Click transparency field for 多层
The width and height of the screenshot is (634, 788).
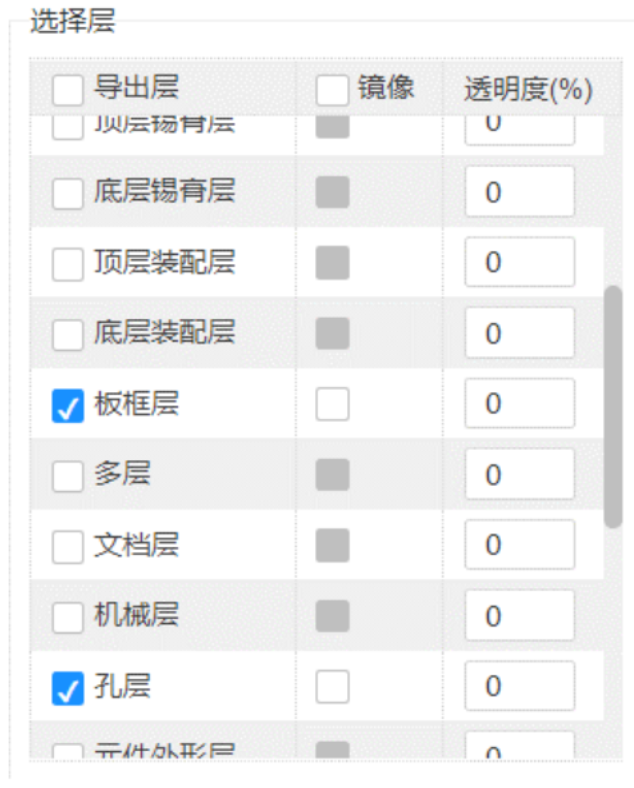pyautogui.click(x=519, y=475)
